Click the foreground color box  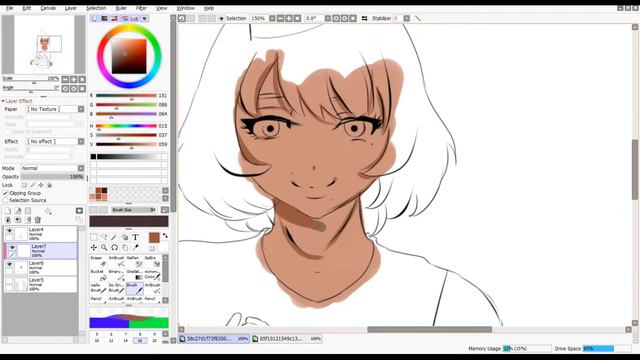click(x=154, y=238)
